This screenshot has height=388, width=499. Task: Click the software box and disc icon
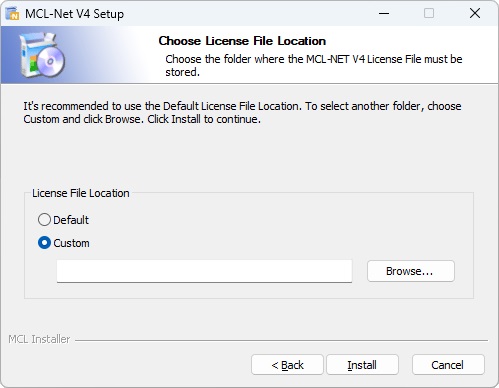42,55
